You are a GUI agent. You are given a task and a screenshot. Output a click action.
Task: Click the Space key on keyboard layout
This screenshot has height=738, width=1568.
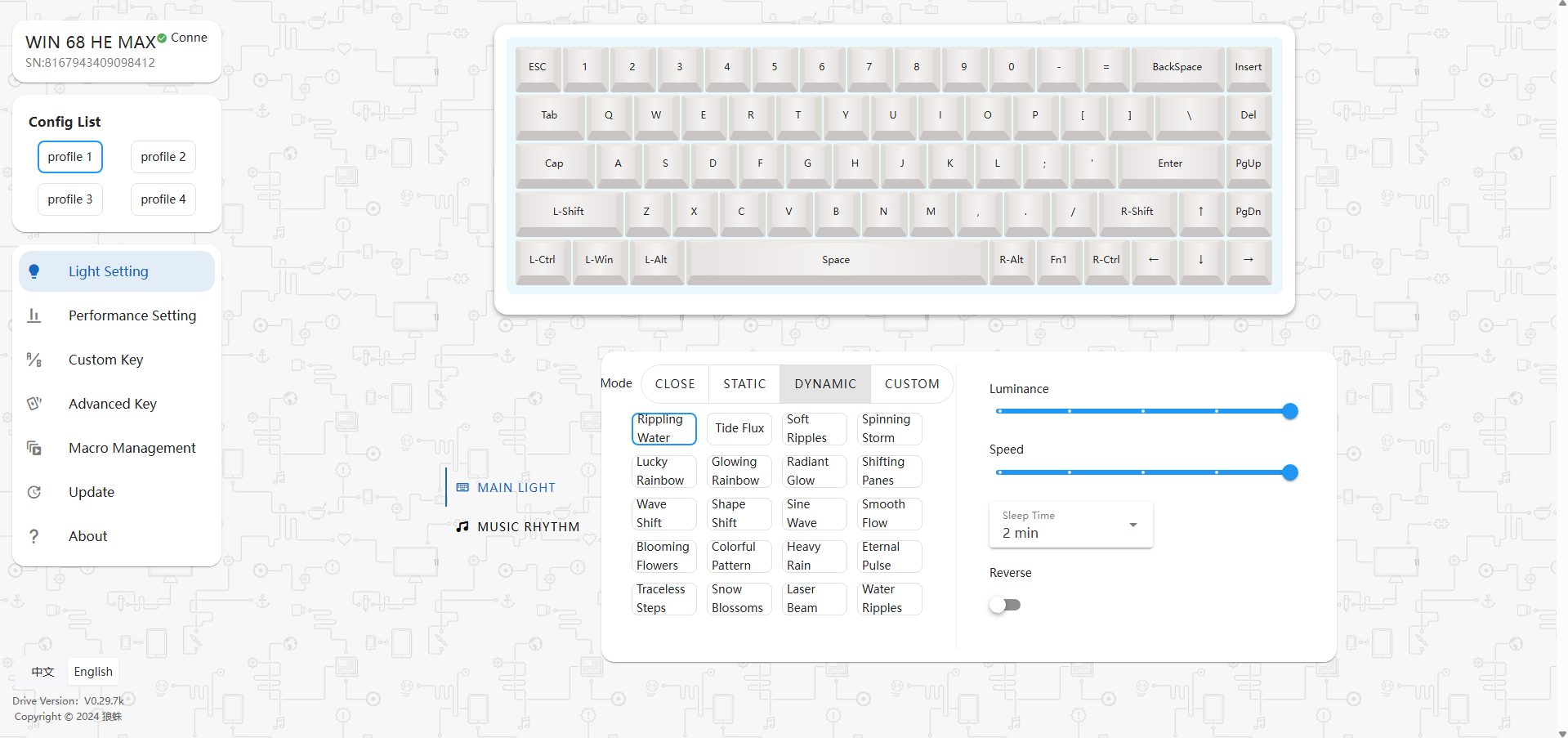point(835,260)
